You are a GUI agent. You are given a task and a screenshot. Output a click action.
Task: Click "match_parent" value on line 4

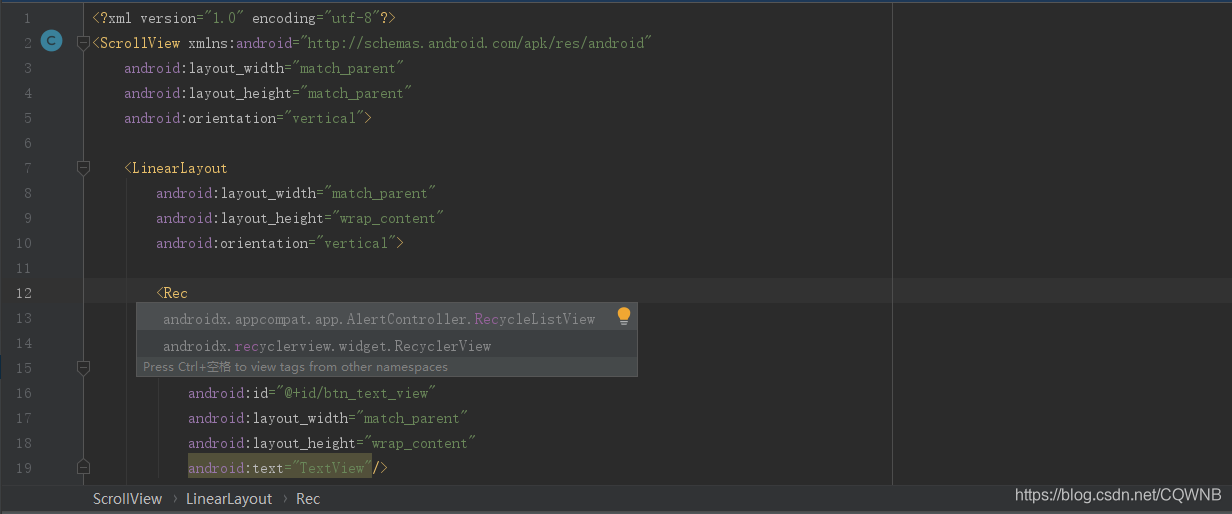pos(356,93)
